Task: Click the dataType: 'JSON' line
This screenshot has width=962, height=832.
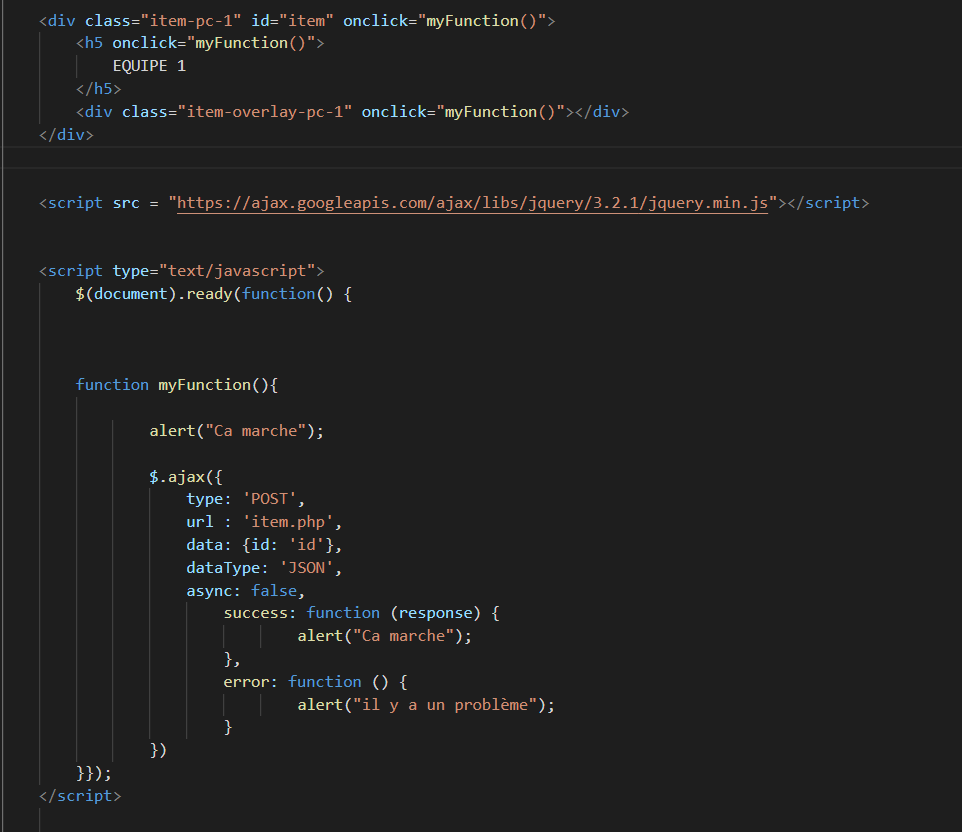Action: point(264,568)
